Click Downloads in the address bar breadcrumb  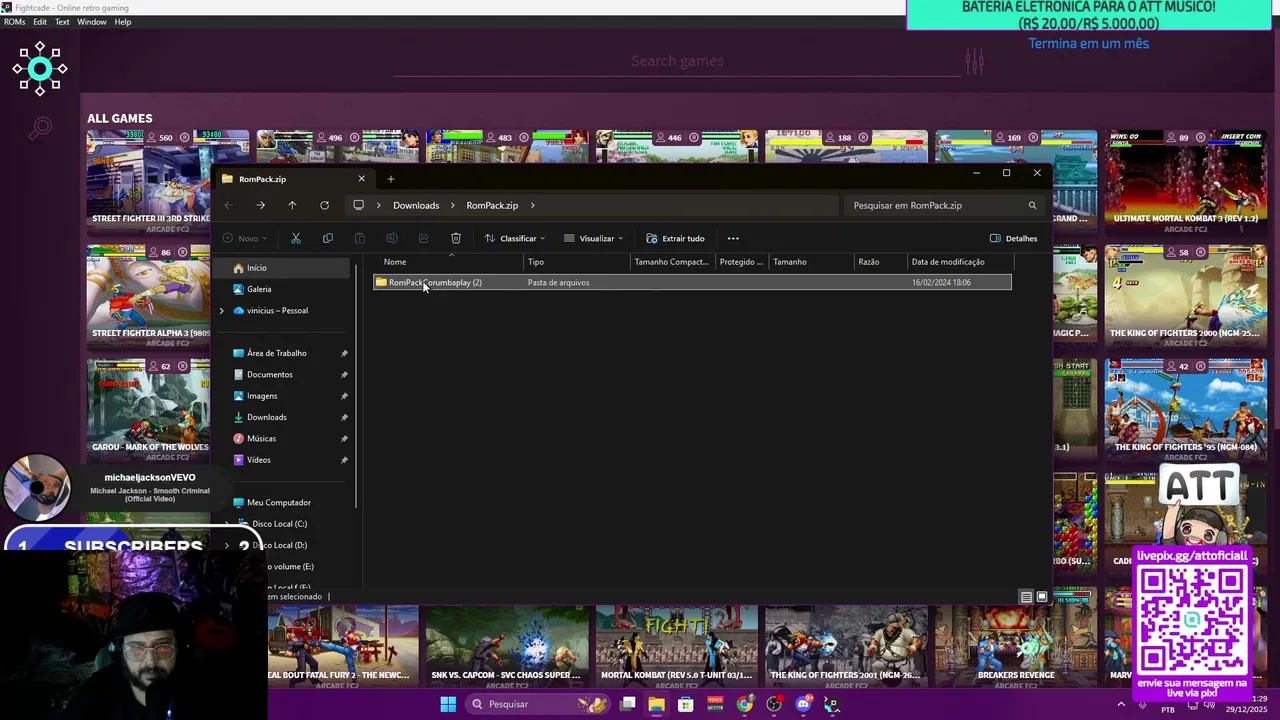416,205
